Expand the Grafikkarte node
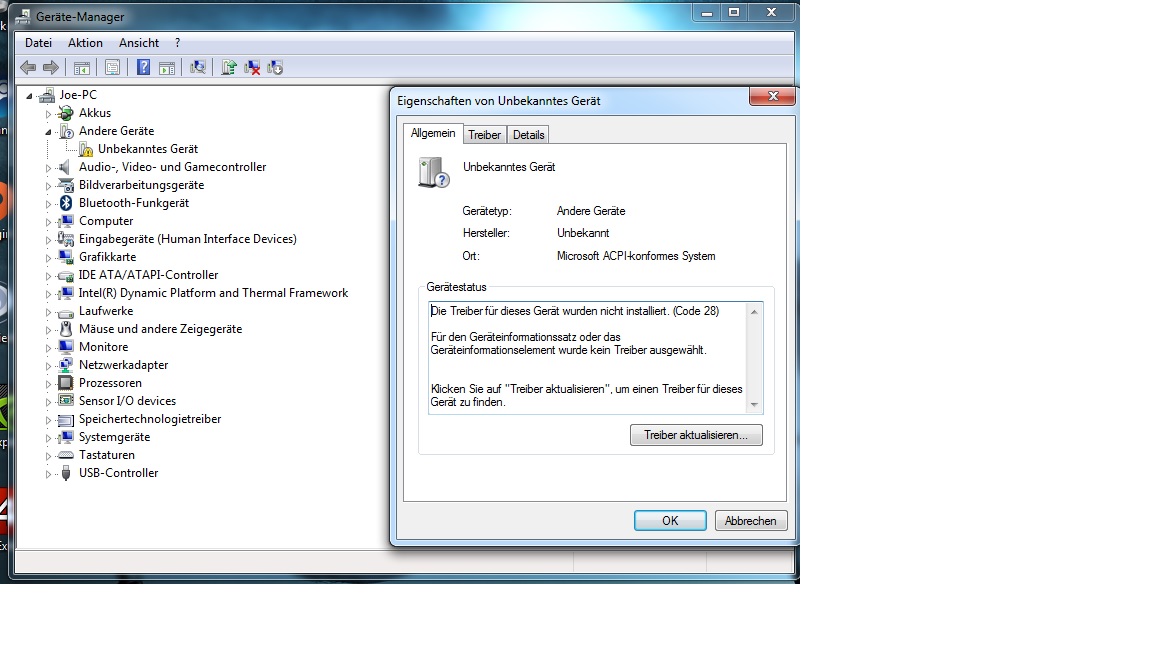The height and width of the screenshot is (648, 1152). [x=48, y=258]
